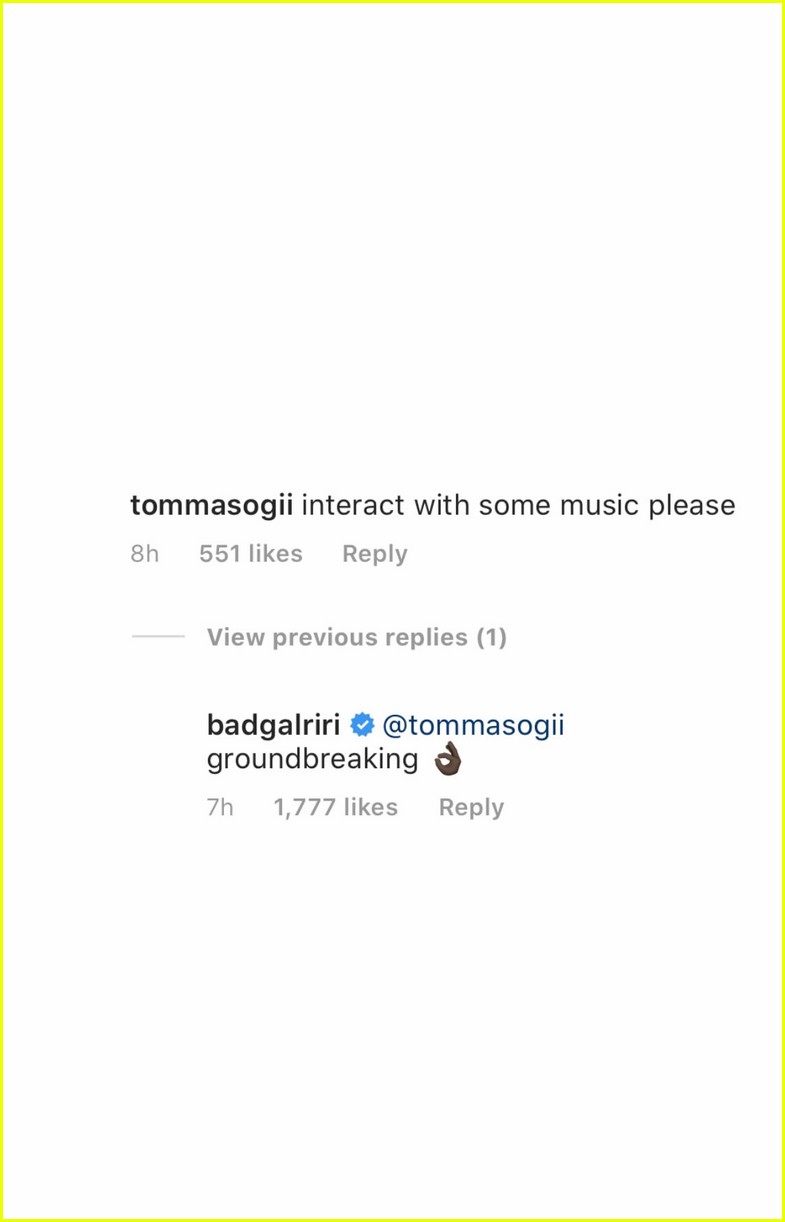Click the 7h timestamp on badgalriri's reply
The width and height of the screenshot is (785, 1222).
[220, 807]
